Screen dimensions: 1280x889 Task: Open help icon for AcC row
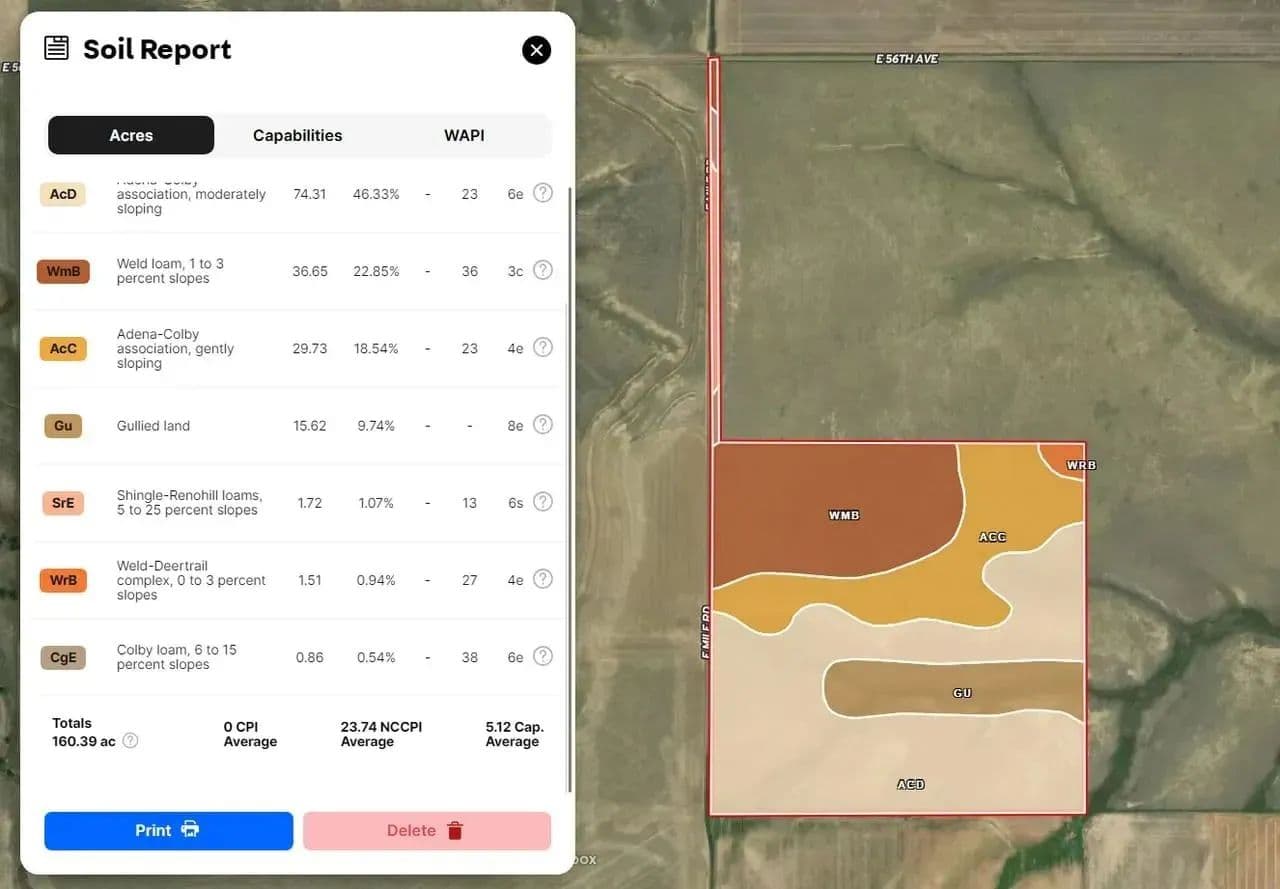542,347
